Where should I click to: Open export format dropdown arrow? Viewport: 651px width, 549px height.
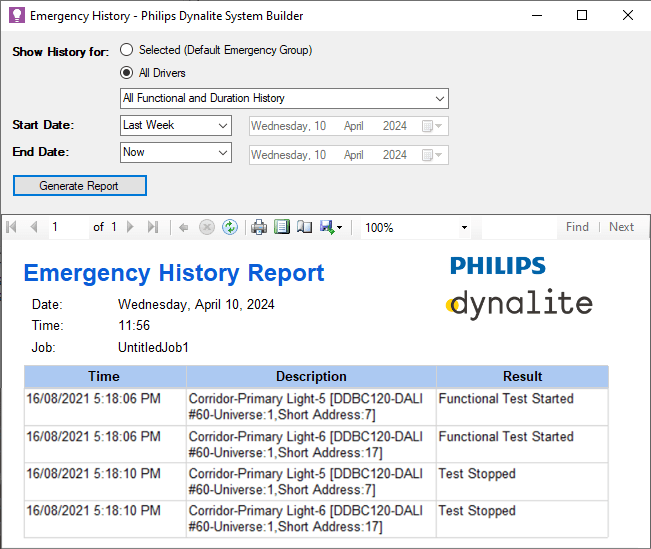point(340,228)
